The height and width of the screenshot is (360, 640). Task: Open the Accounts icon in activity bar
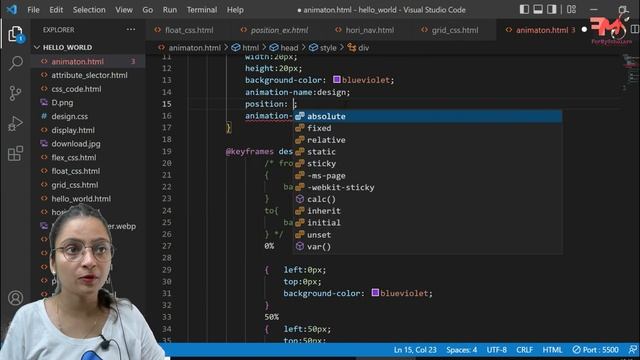coord(16,298)
